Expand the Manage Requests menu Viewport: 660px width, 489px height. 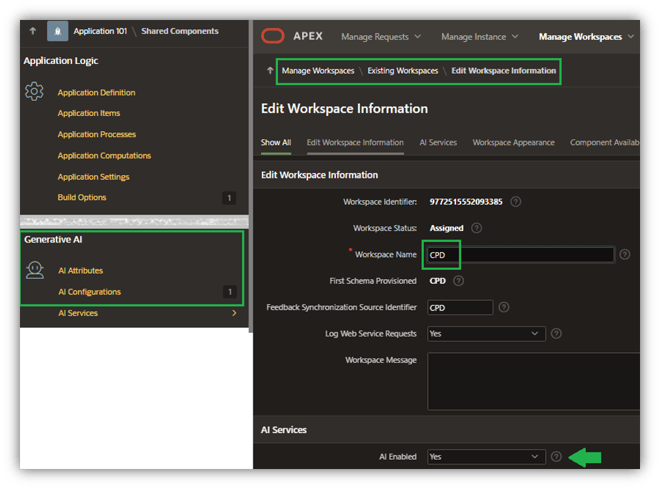tap(380, 37)
